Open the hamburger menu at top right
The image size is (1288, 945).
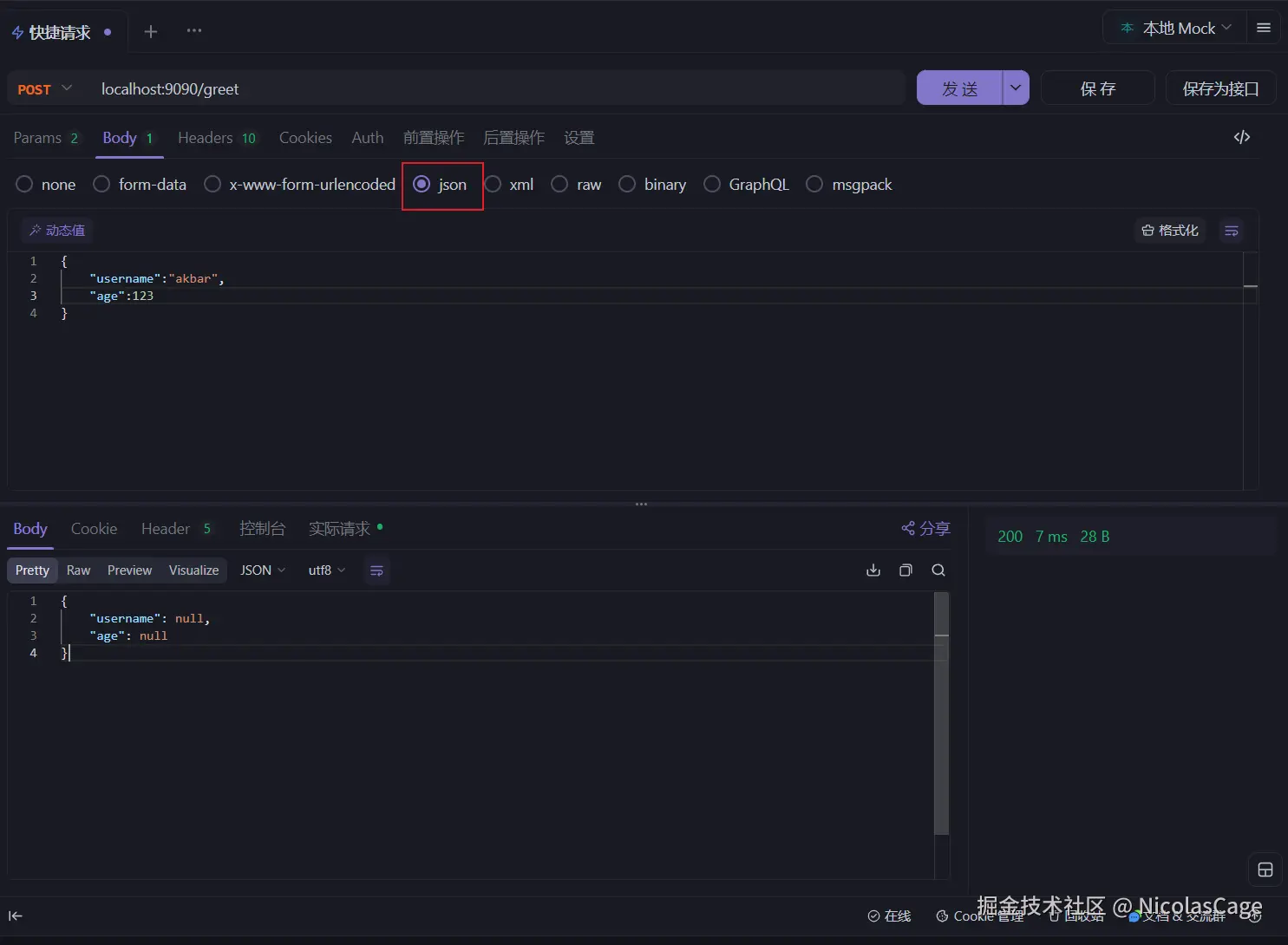click(1264, 29)
